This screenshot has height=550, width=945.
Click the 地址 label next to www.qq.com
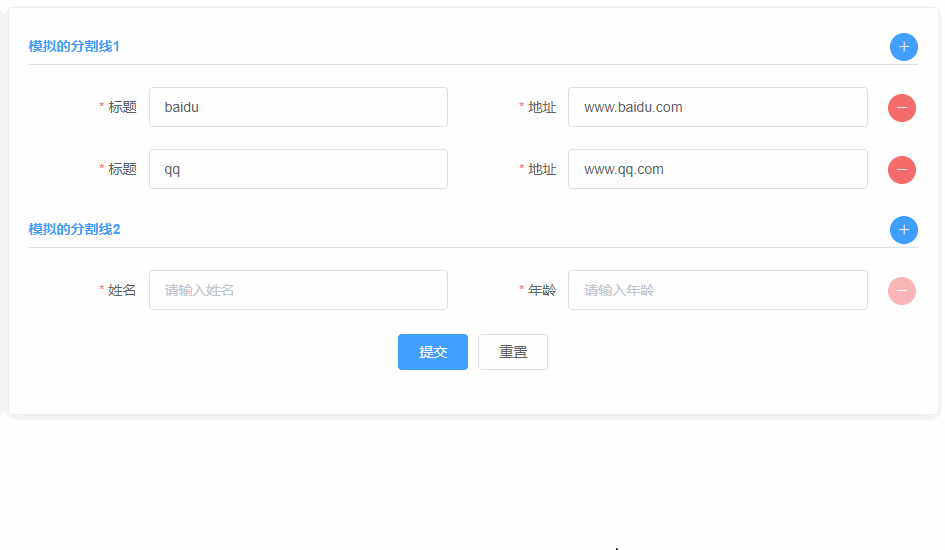point(542,170)
